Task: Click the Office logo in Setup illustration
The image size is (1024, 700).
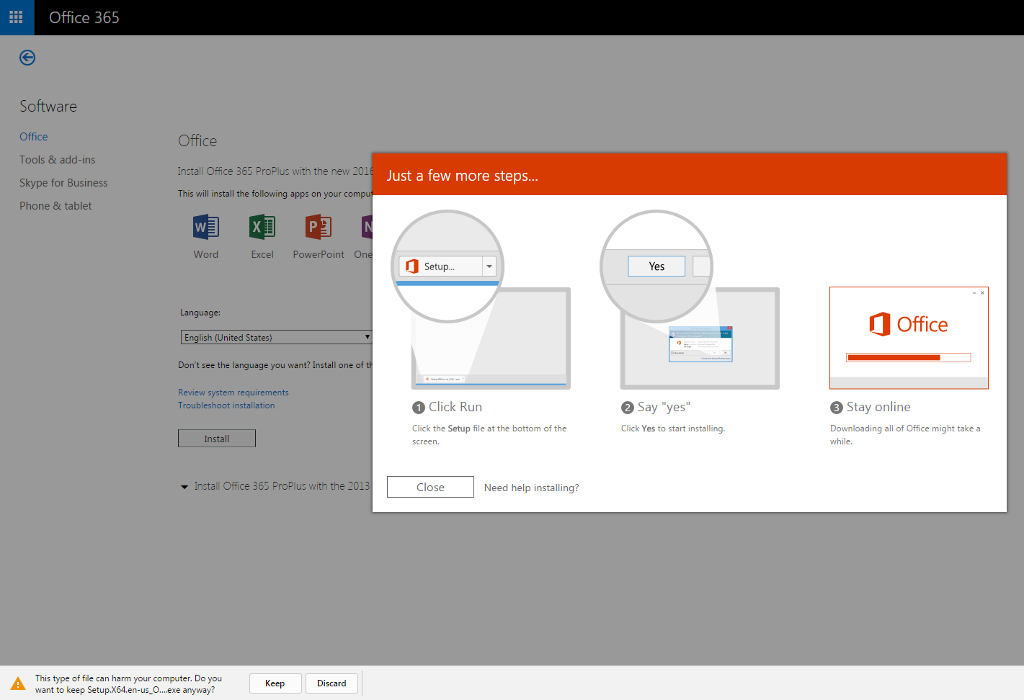Action: (412, 266)
